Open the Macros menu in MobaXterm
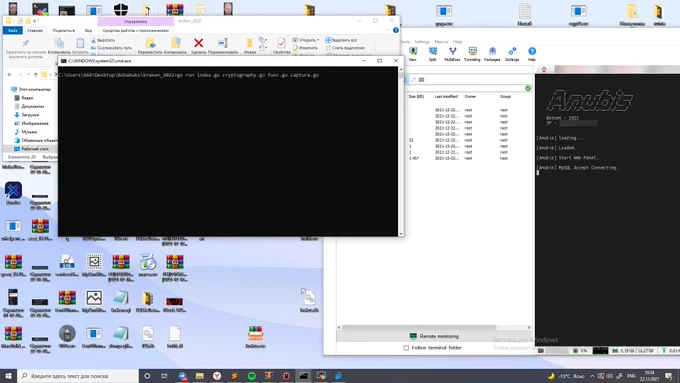 [x=441, y=42]
